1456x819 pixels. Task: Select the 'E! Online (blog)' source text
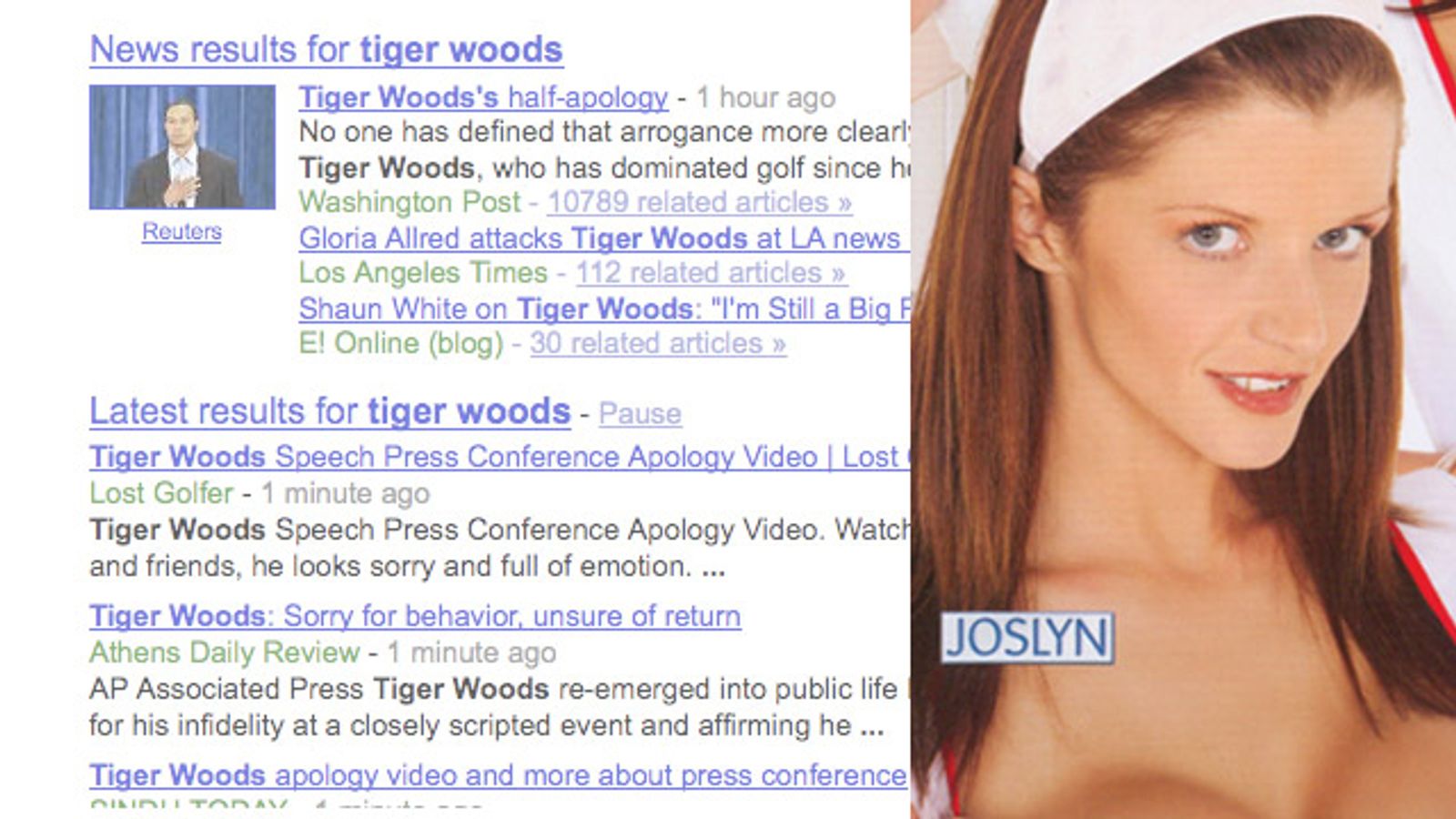coord(400,343)
